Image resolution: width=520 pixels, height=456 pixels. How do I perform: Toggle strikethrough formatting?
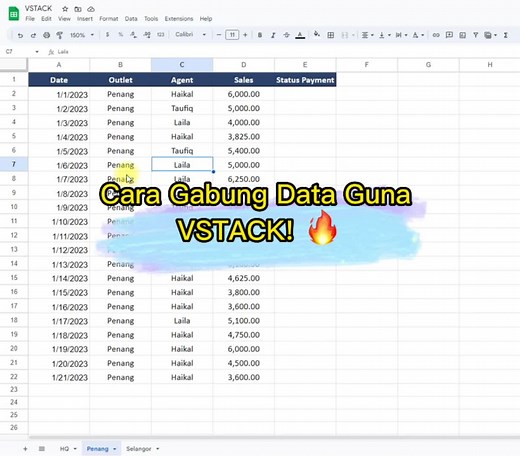coord(286,35)
